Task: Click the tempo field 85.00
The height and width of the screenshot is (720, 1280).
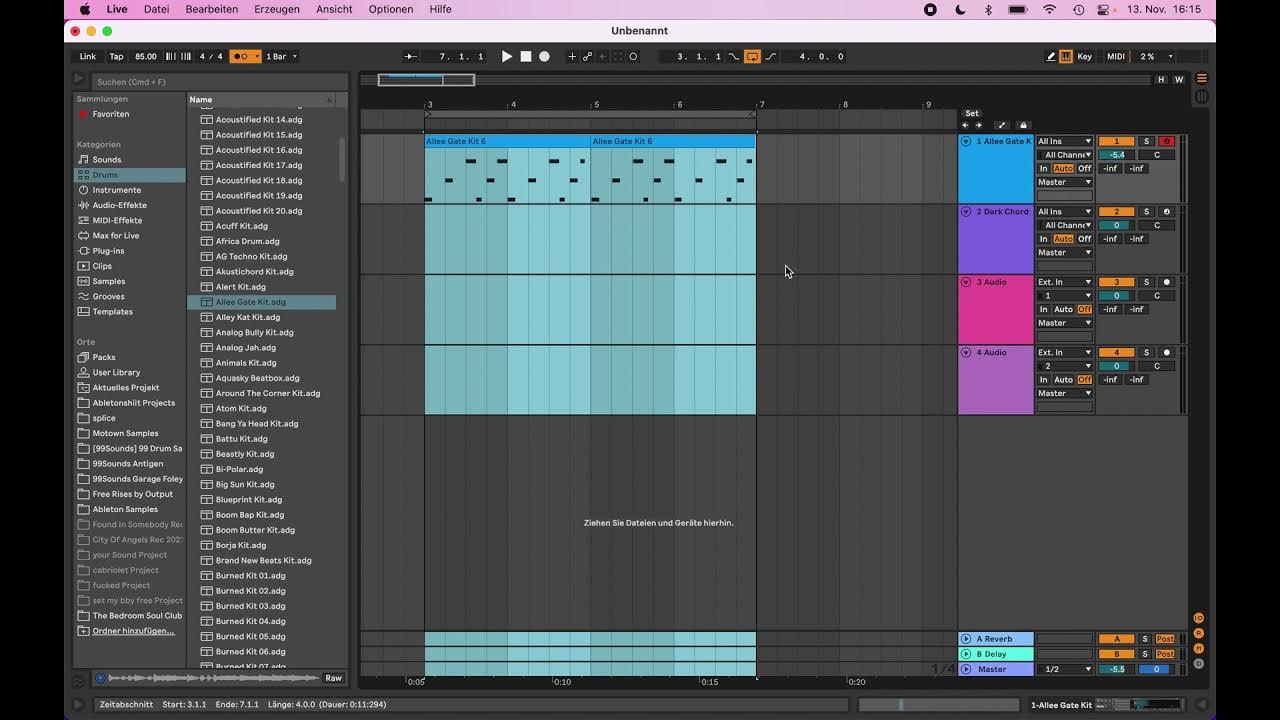Action: (x=146, y=57)
